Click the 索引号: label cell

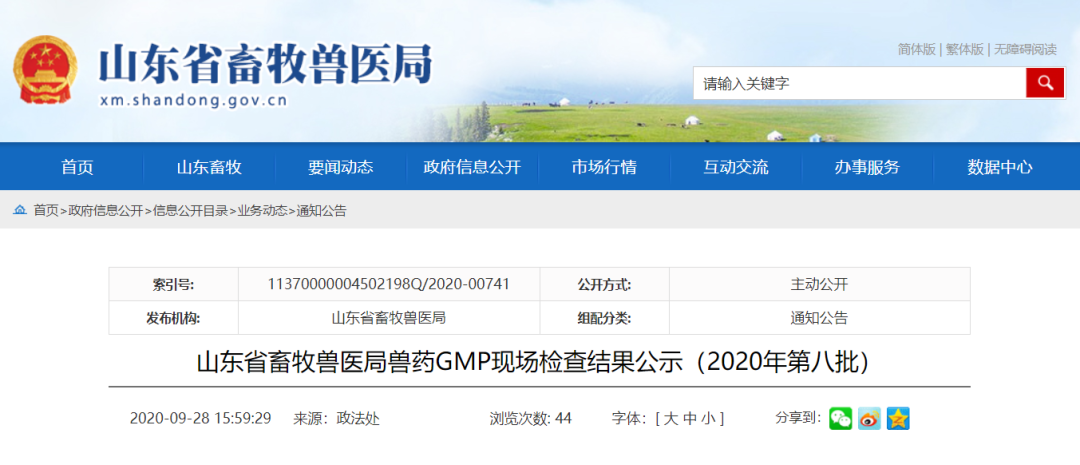pos(174,284)
